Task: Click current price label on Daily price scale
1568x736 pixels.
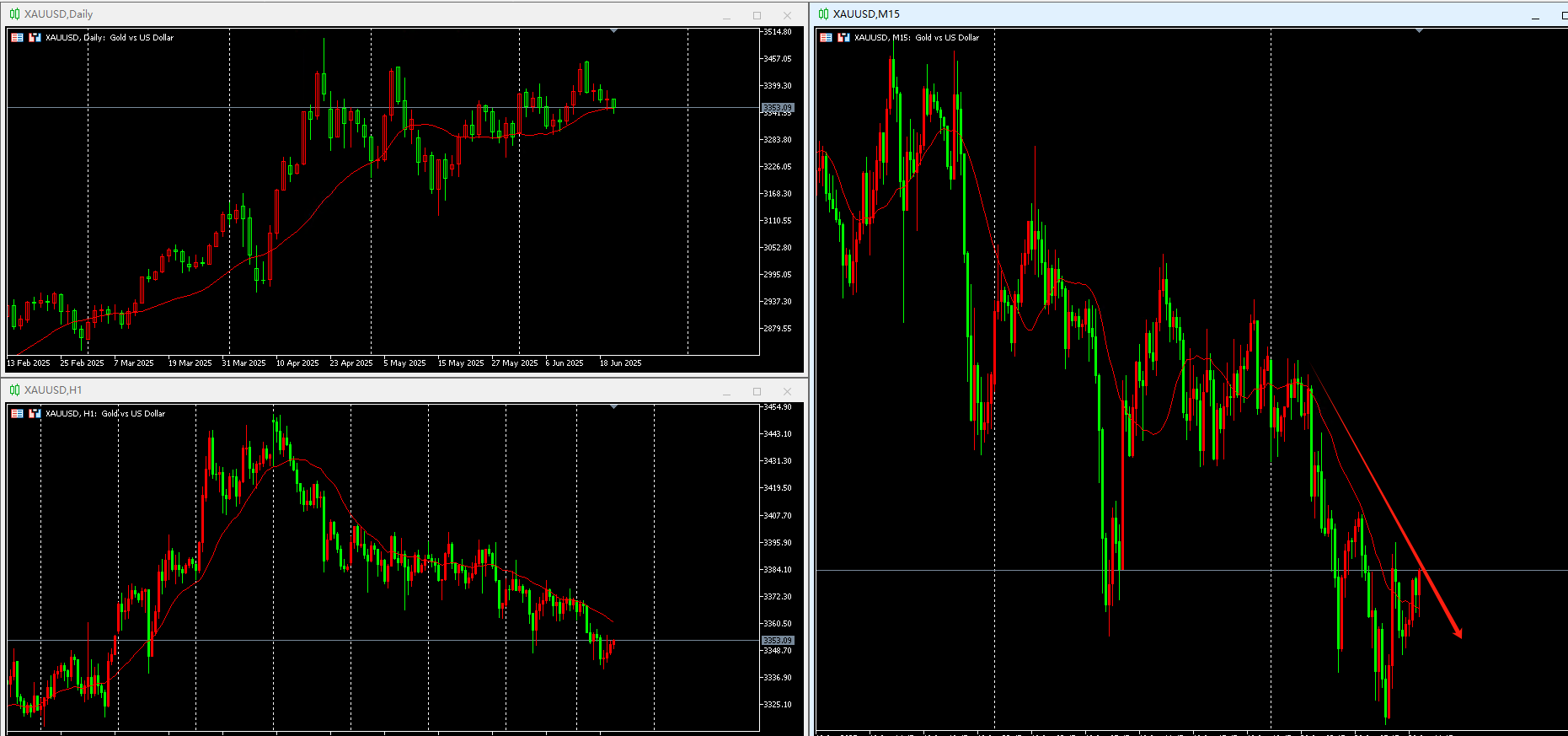Action: 778,108
